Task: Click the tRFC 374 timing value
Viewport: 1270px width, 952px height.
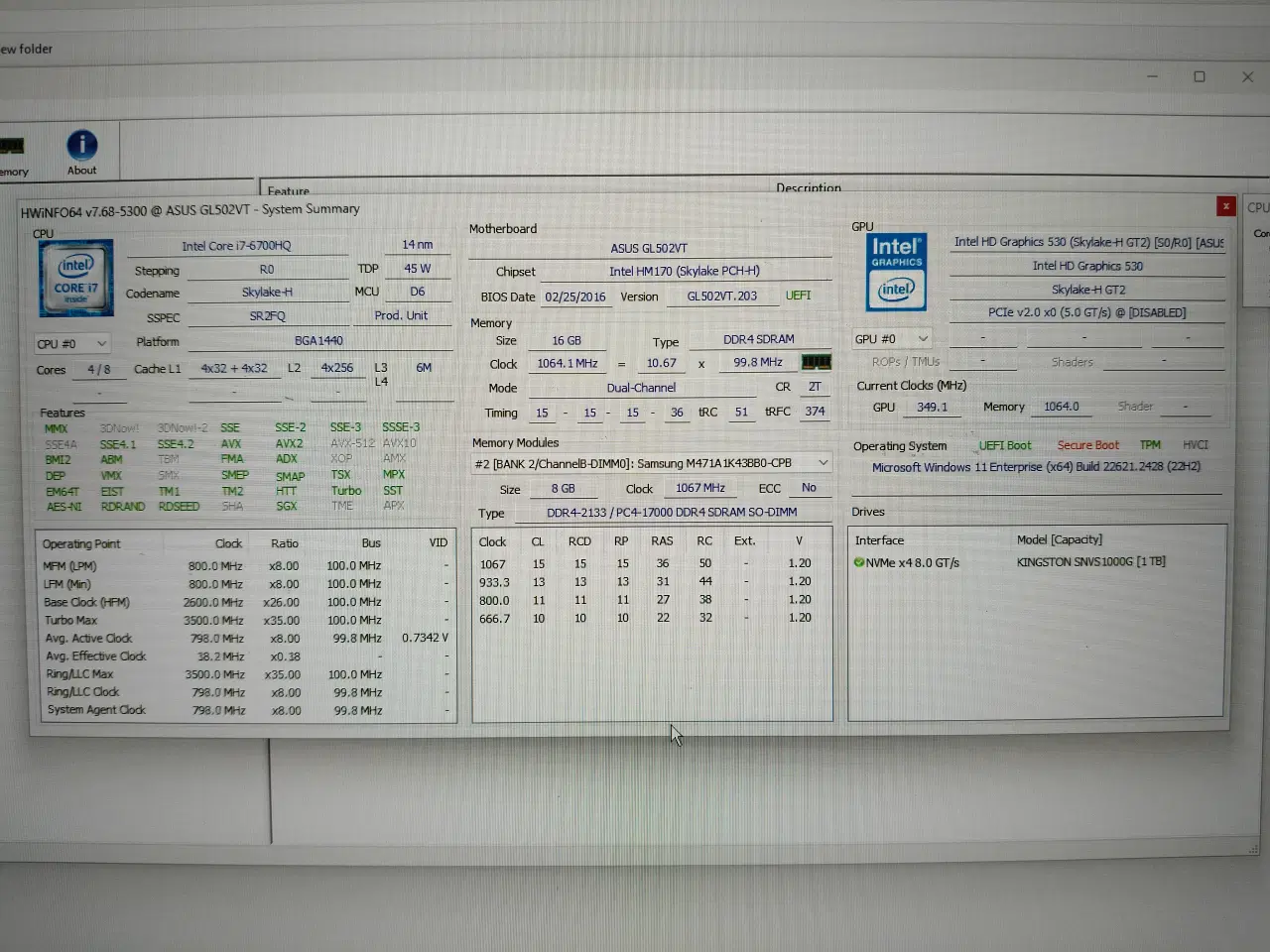Action: point(815,411)
